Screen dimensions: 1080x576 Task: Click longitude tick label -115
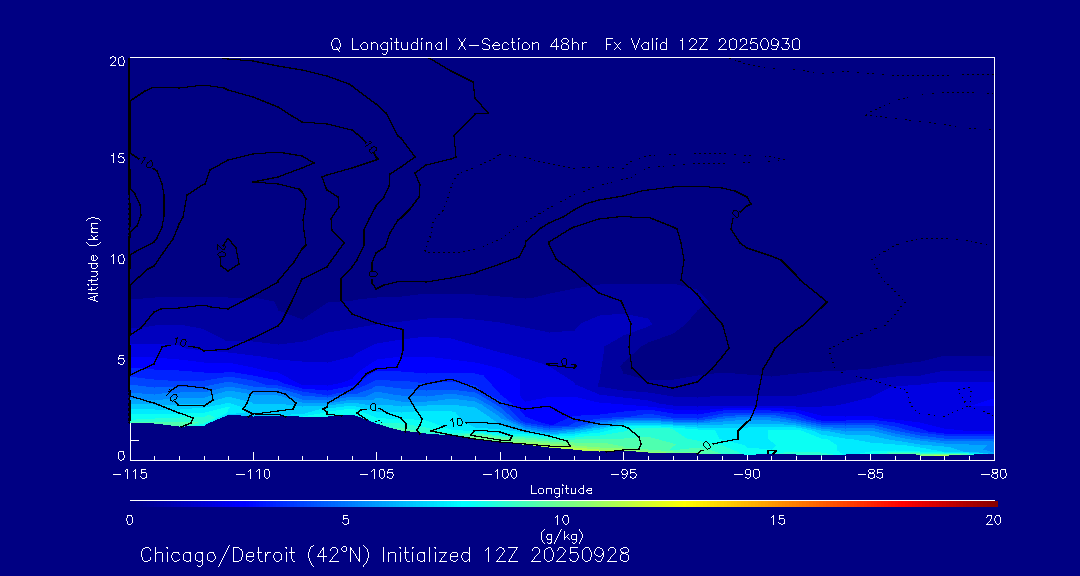pos(129,475)
